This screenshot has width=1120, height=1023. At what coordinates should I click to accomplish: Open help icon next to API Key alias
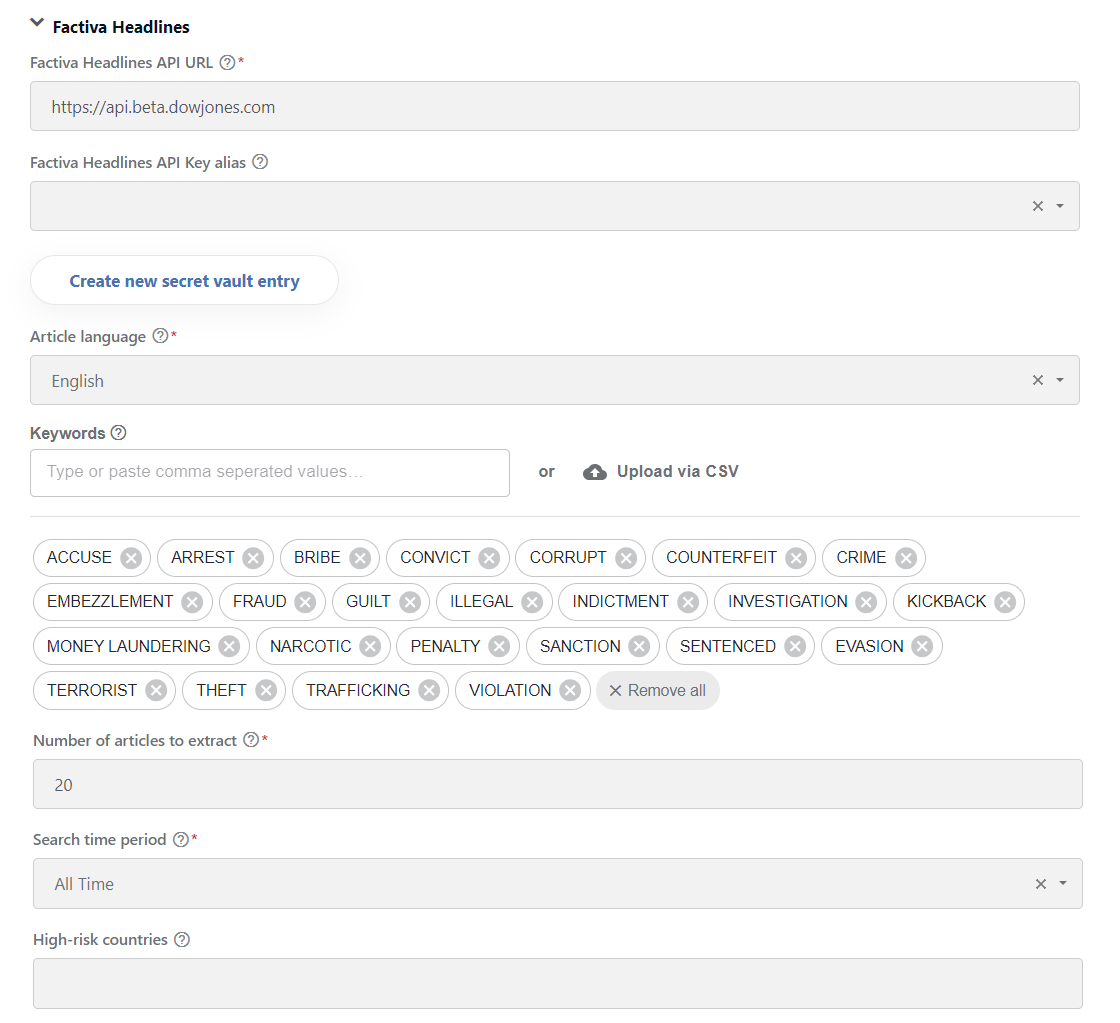coord(260,162)
